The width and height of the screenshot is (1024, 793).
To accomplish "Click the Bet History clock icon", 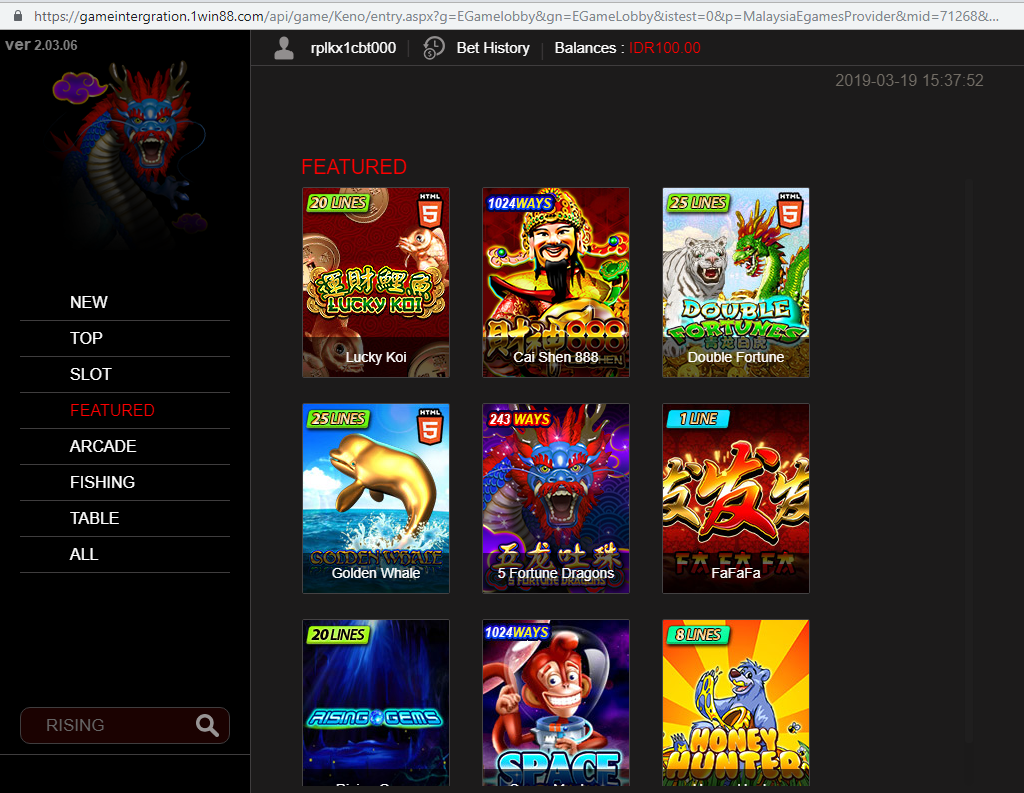I will click(434, 48).
